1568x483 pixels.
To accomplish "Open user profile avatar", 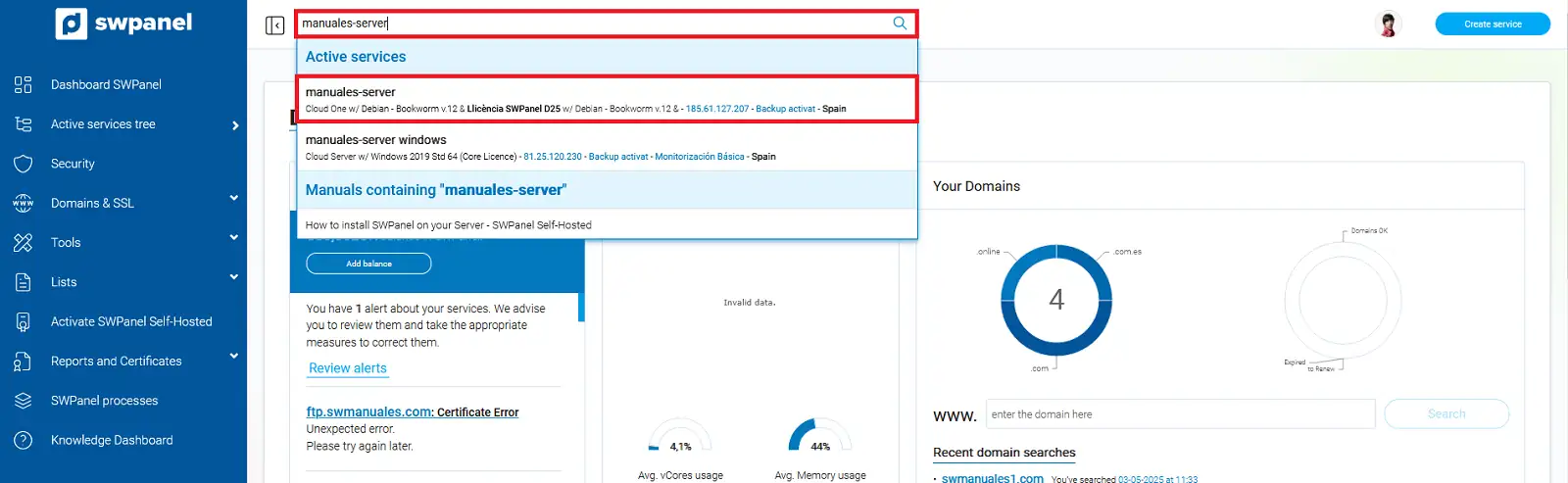I will pyautogui.click(x=1388, y=24).
